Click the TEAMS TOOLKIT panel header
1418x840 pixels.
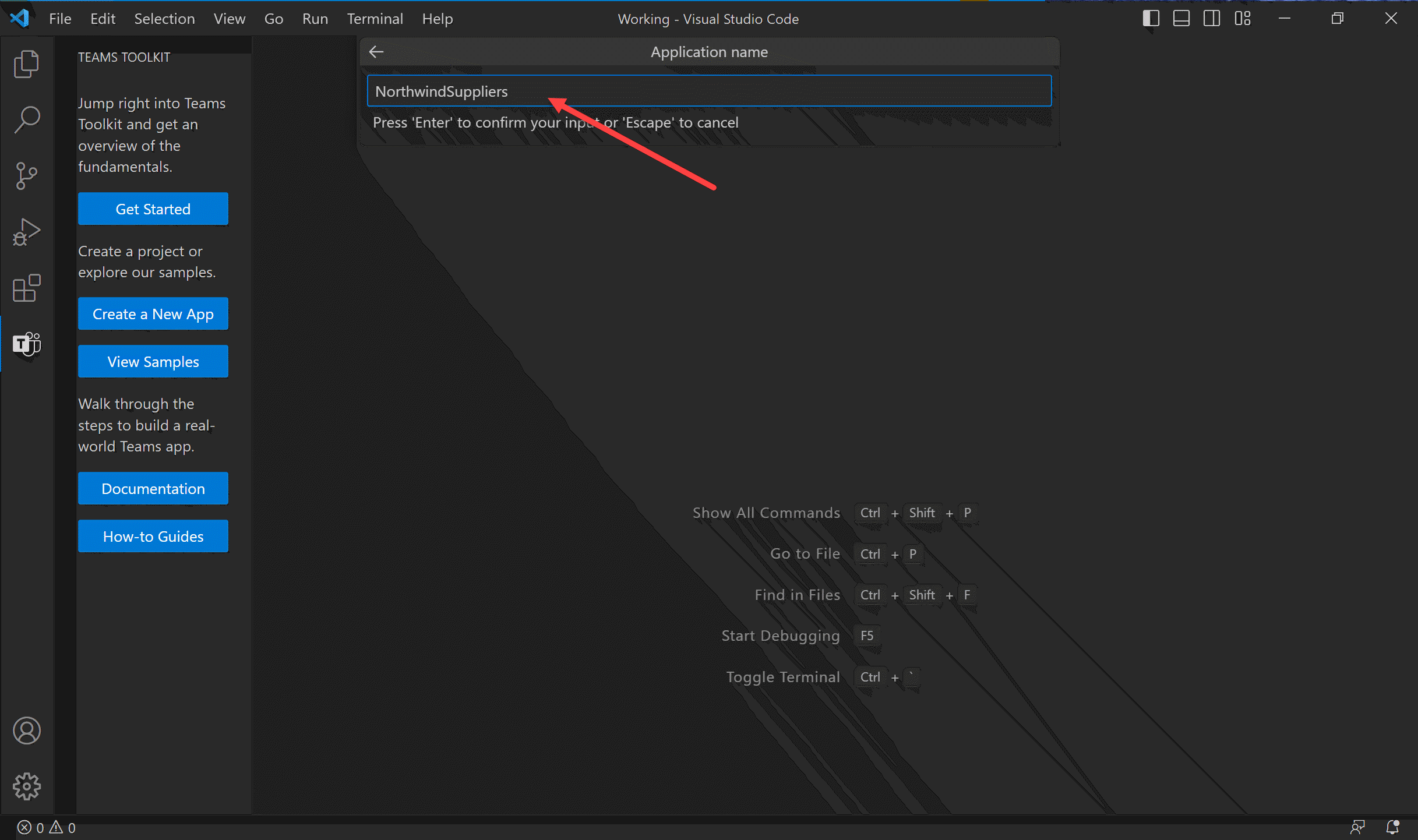click(124, 57)
